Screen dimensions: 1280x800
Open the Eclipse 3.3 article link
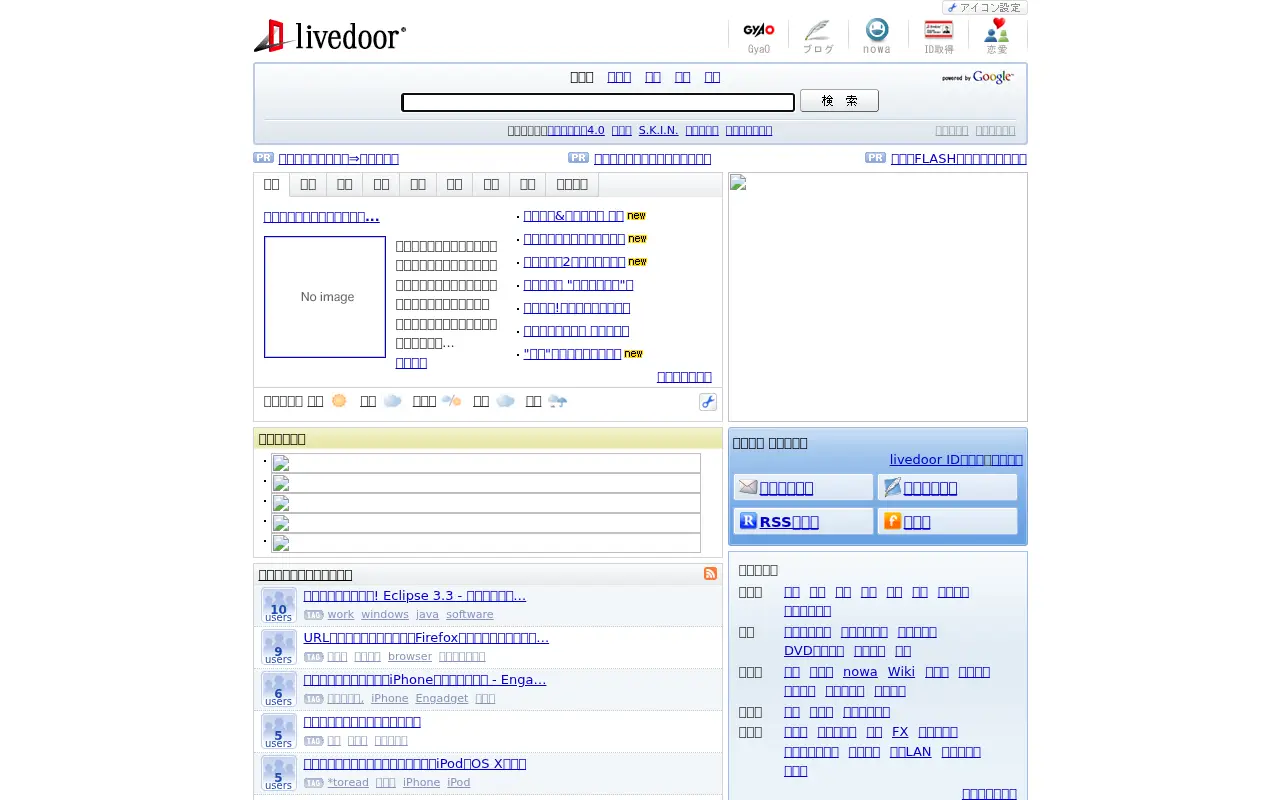[x=414, y=596]
